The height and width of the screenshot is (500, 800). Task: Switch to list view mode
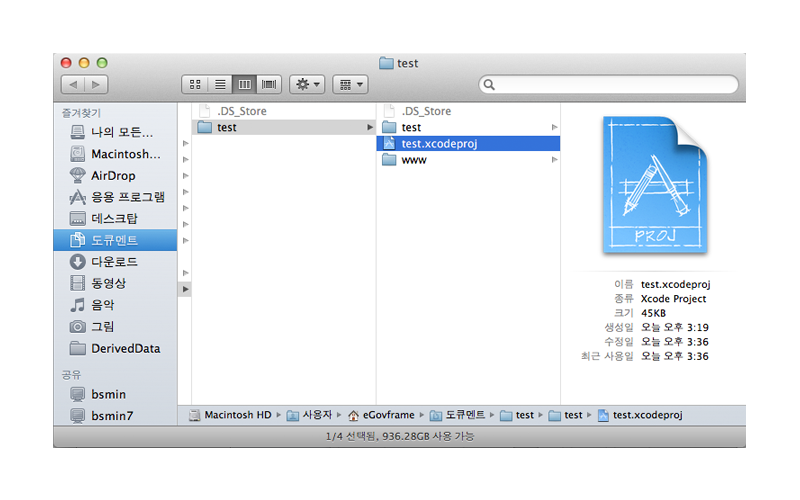pos(220,85)
